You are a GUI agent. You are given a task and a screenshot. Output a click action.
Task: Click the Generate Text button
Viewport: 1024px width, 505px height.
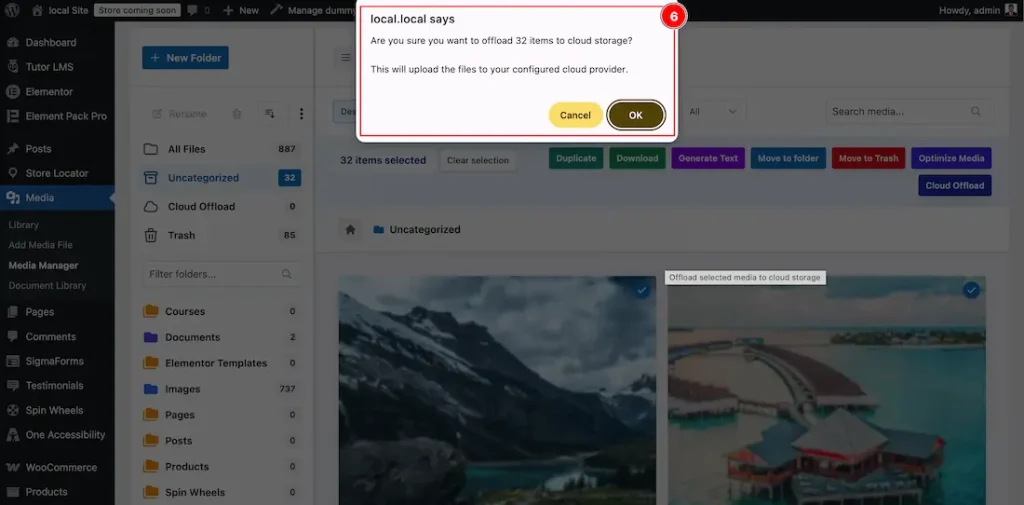coord(708,158)
